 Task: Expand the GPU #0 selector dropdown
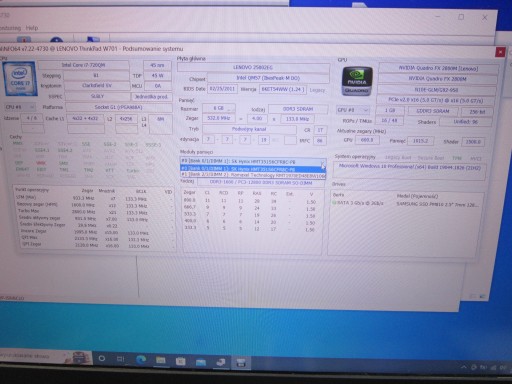point(353,110)
